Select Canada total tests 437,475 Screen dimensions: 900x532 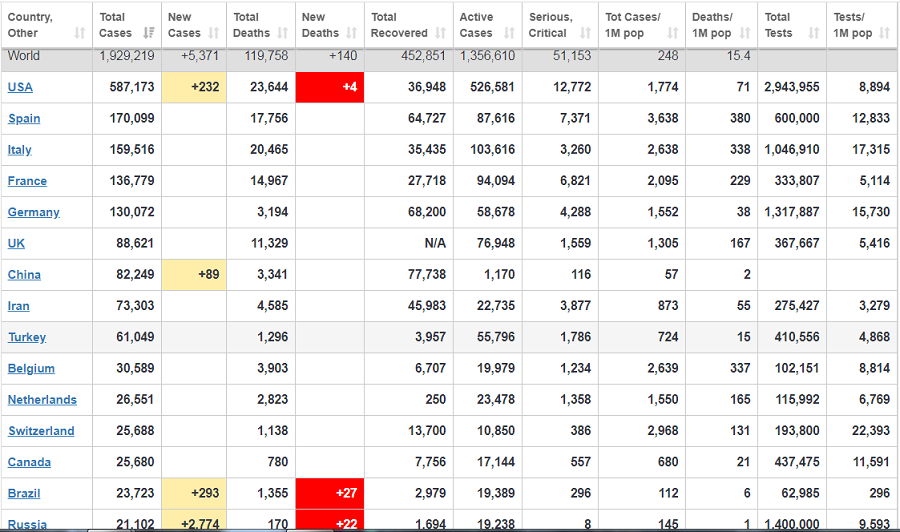pos(797,463)
